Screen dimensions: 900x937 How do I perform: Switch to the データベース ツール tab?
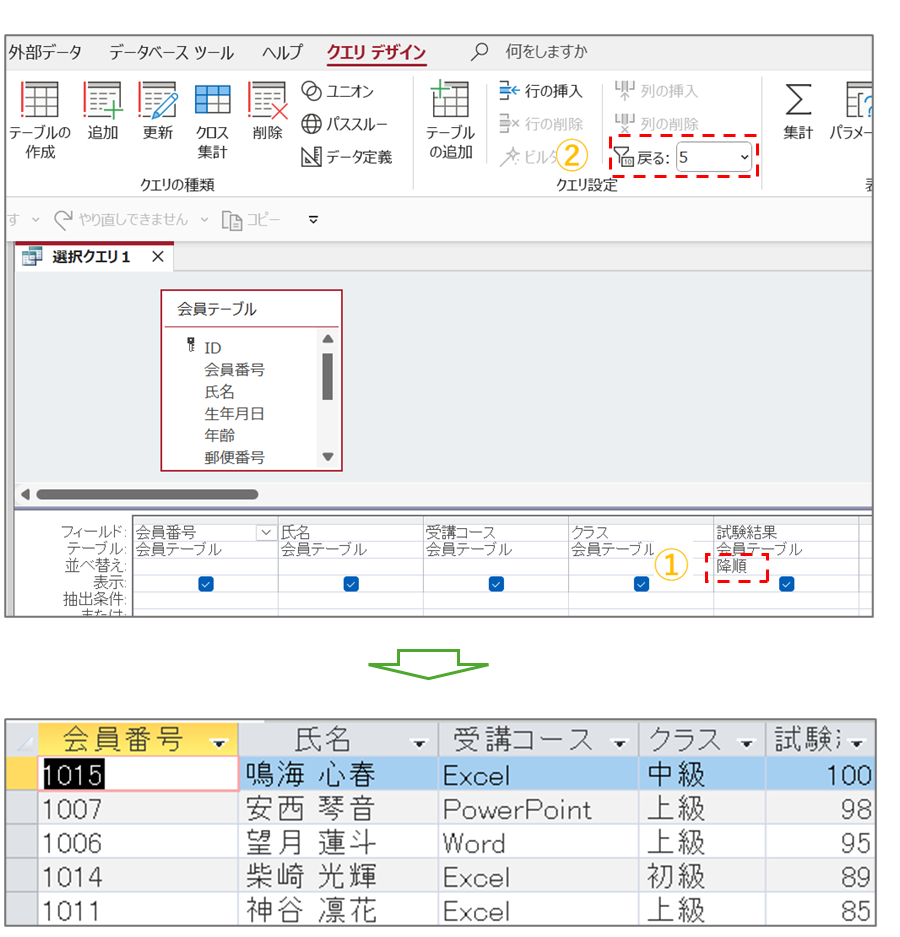[x=171, y=53]
